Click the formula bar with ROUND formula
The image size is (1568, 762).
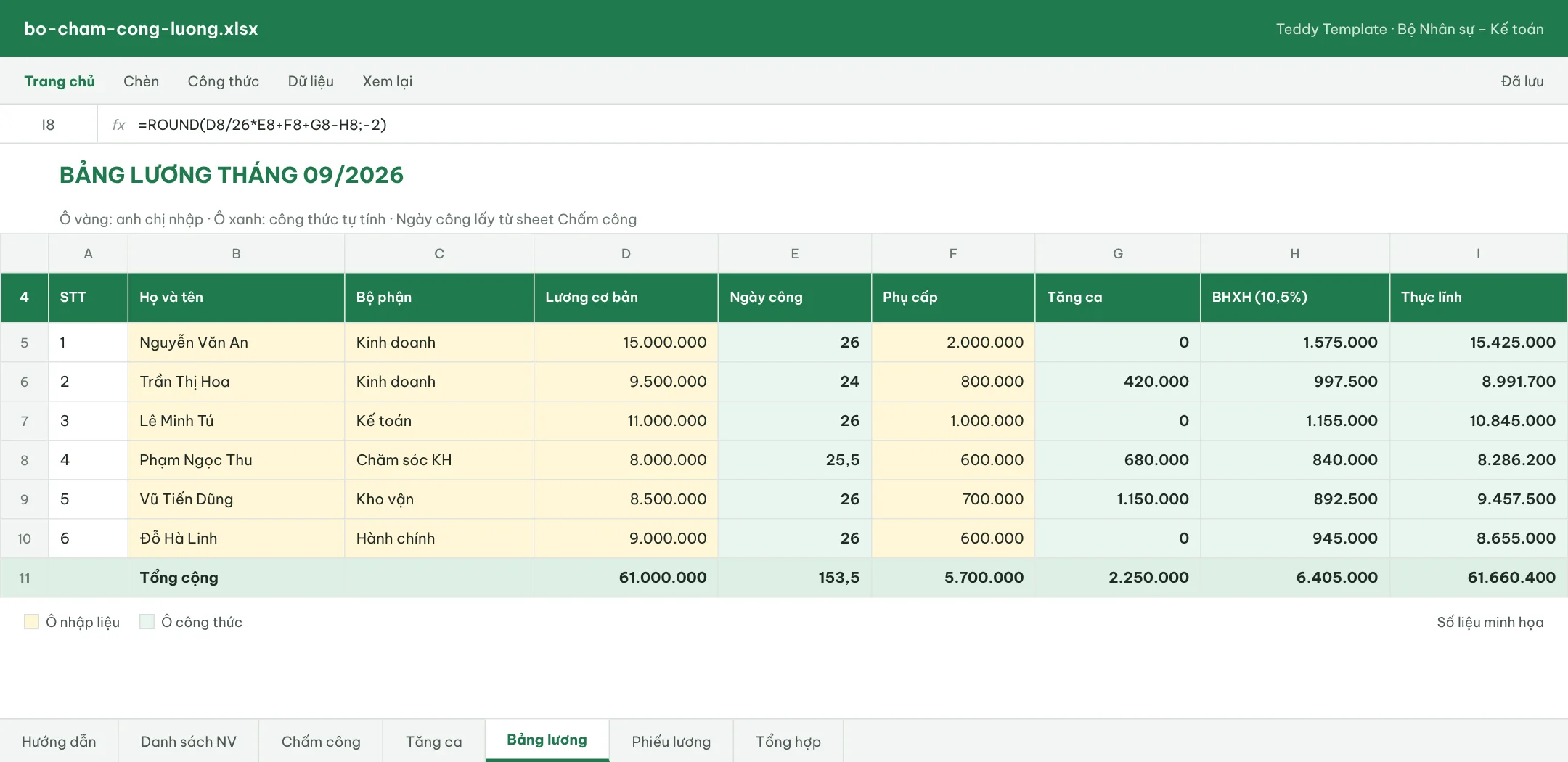coord(832,125)
